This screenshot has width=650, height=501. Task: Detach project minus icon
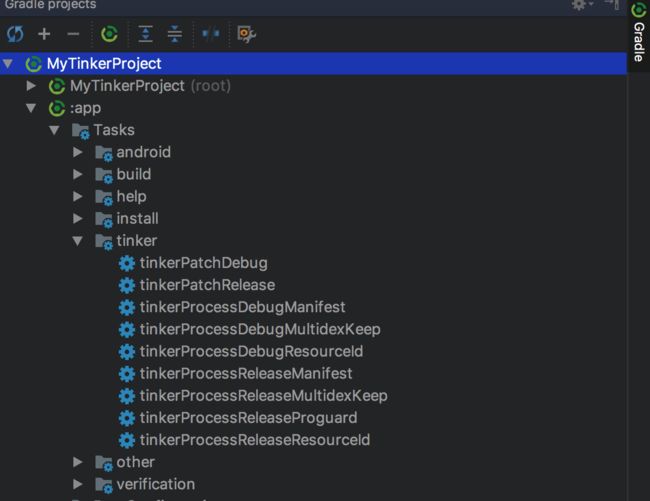point(73,34)
